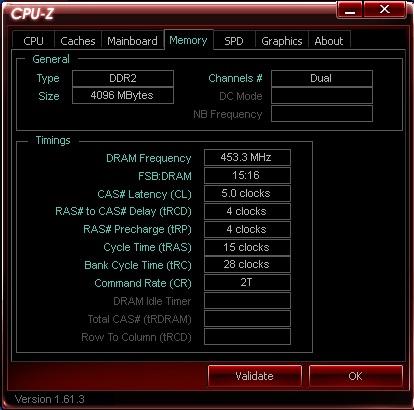Click the DRAM Frequency value 453.3 MHz
Screen dimensions: 414x410
pos(247,157)
